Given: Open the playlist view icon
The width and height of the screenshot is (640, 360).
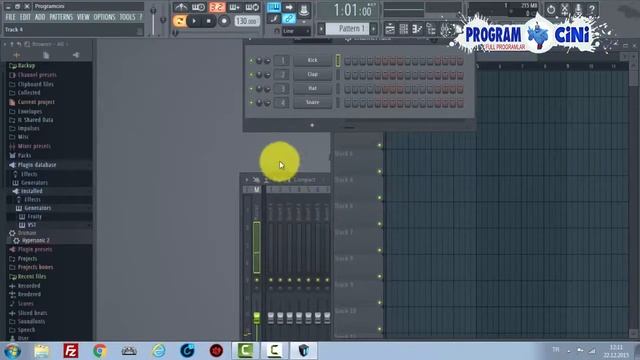Looking at the screenshot, I should (390, 29).
